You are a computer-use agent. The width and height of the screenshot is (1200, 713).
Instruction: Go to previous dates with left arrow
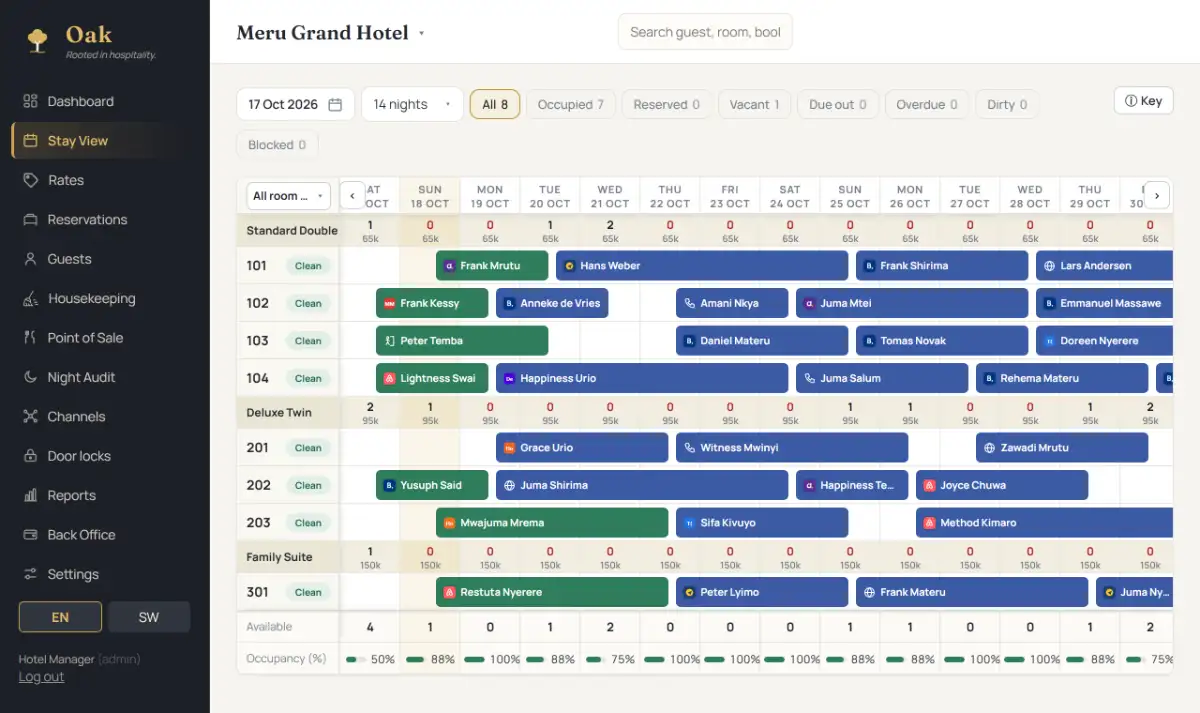pyautogui.click(x=352, y=195)
